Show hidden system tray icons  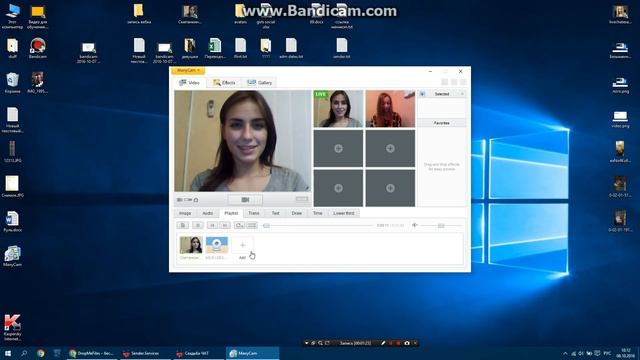(x=565, y=353)
